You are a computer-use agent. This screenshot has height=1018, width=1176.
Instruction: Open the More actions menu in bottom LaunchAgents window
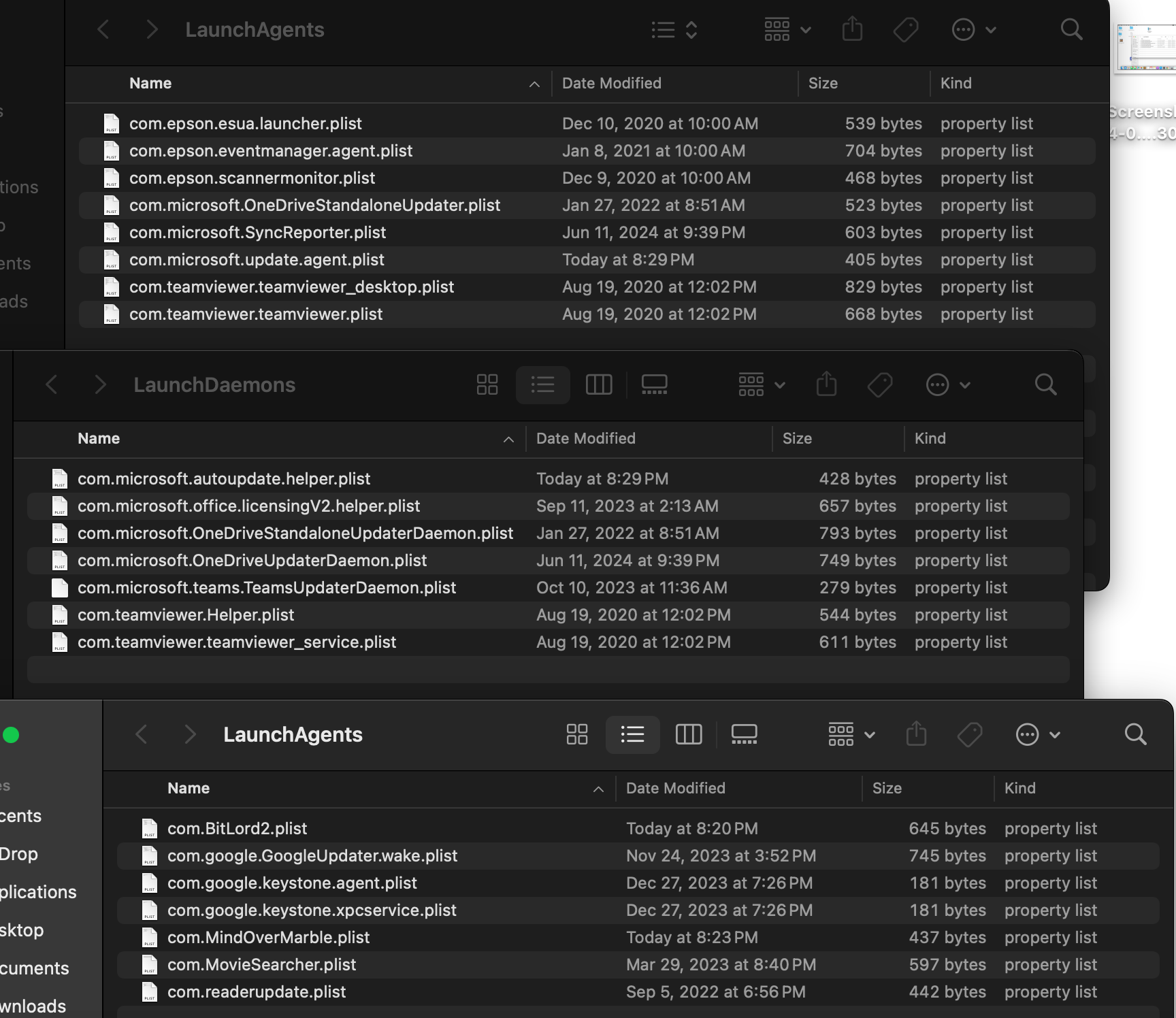click(1037, 734)
